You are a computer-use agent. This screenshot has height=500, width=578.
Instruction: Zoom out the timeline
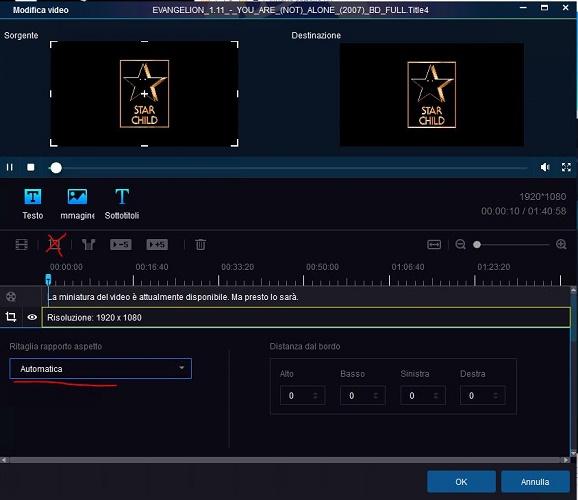(460, 244)
